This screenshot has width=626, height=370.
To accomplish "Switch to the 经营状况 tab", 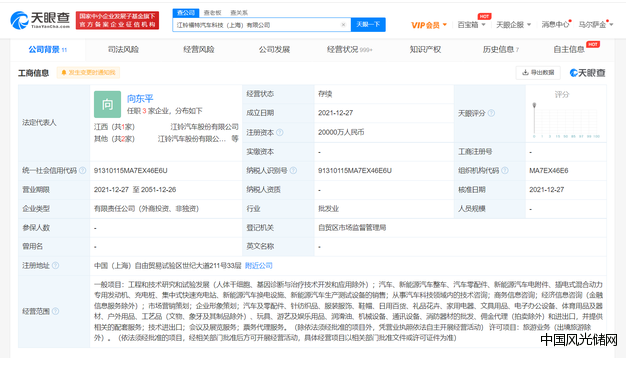I will 349,49.
